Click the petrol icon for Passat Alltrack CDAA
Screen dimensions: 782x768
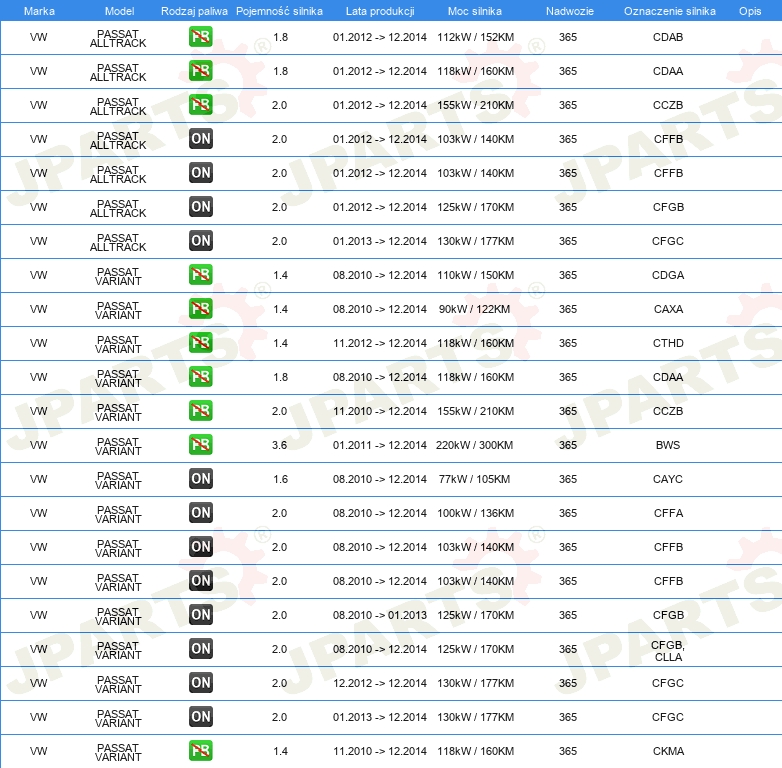(x=200, y=71)
